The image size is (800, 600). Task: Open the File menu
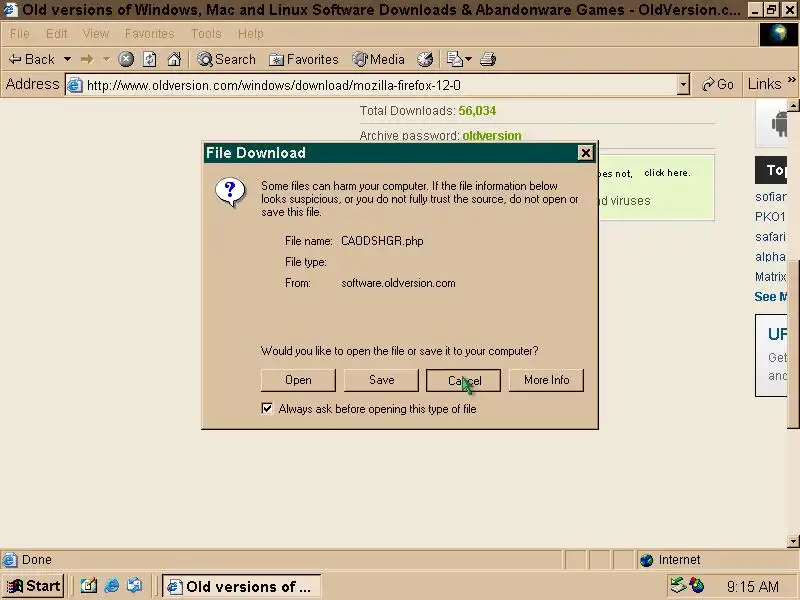19,34
